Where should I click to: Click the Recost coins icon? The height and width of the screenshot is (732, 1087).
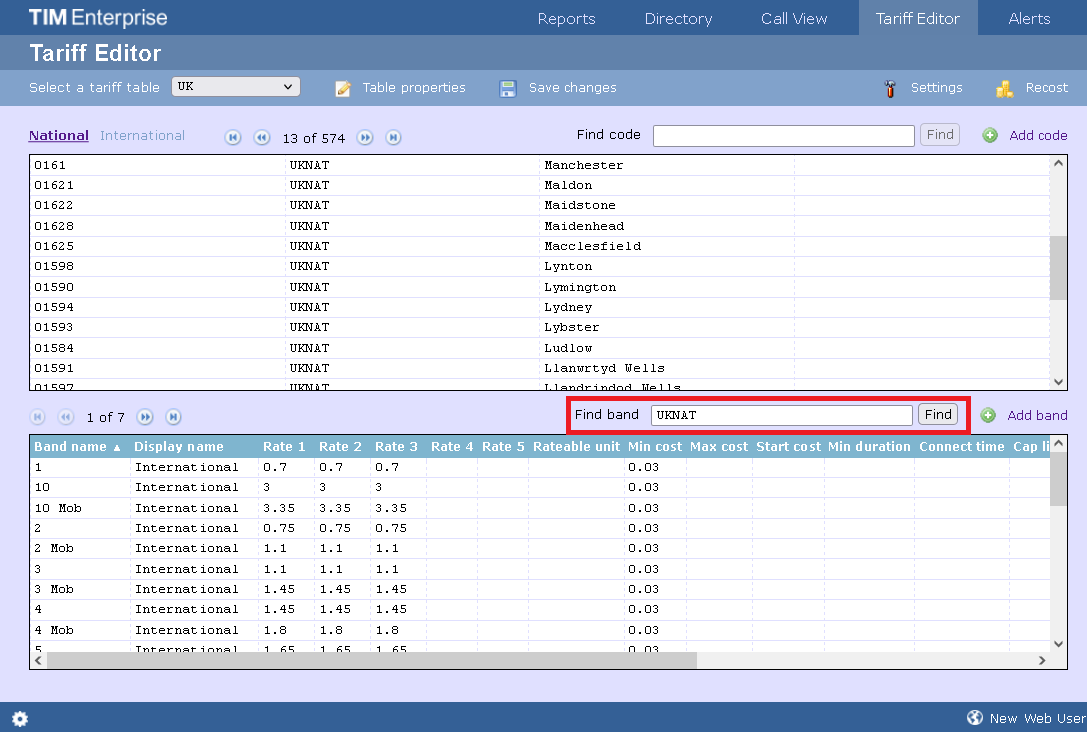coord(1005,88)
